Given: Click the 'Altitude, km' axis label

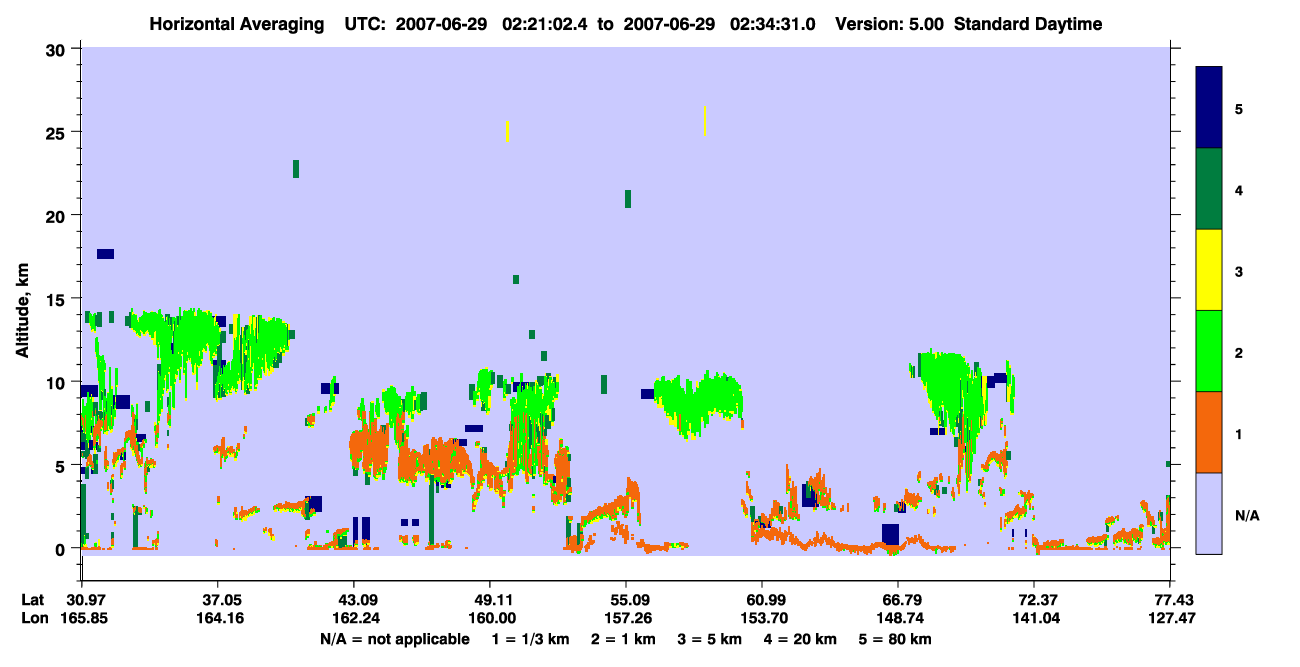Looking at the screenshot, I should [x=24, y=311].
